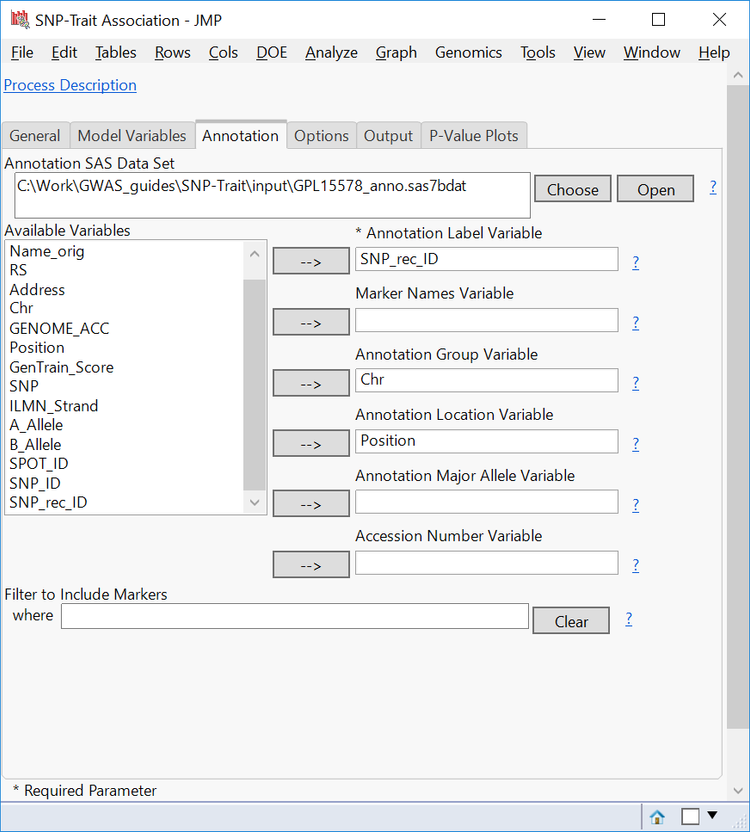This screenshot has width=750, height=832.
Task: Open the Edit menu
Action: click(x=64, y=53)
